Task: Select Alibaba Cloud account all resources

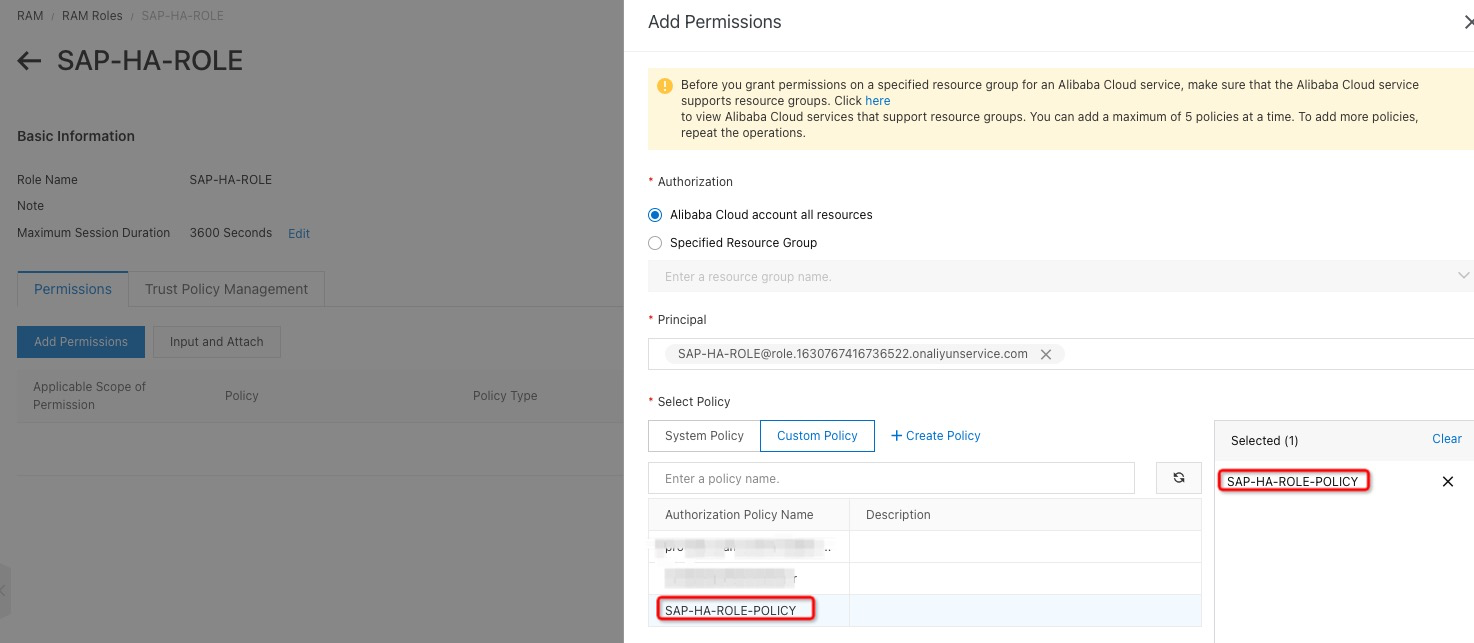Action: [x=655, y=214]
